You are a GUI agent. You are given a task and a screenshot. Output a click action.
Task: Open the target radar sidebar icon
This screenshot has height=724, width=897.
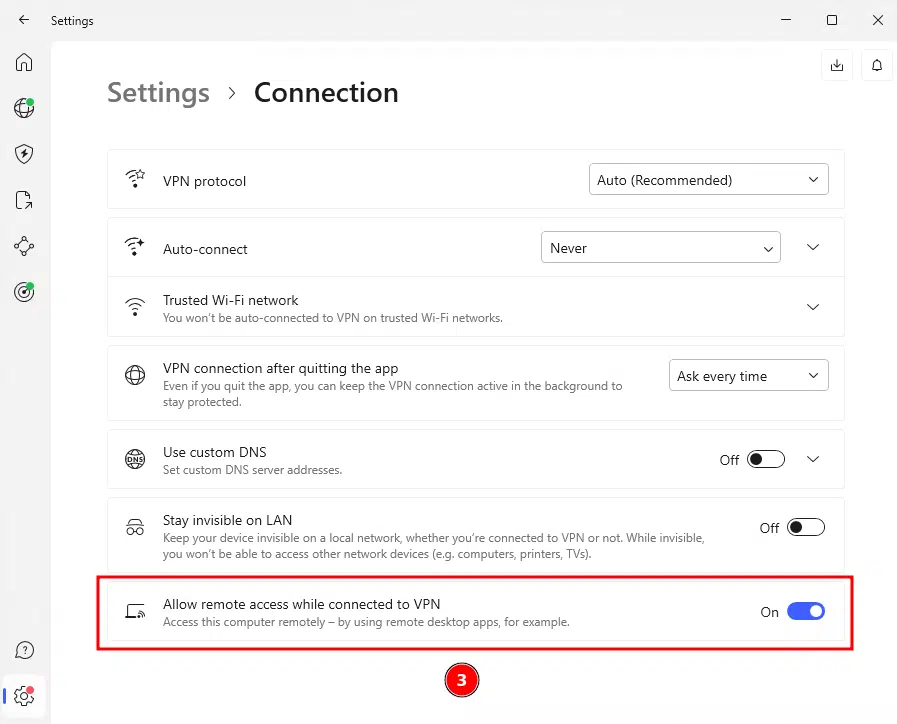(x=24, y=292)
